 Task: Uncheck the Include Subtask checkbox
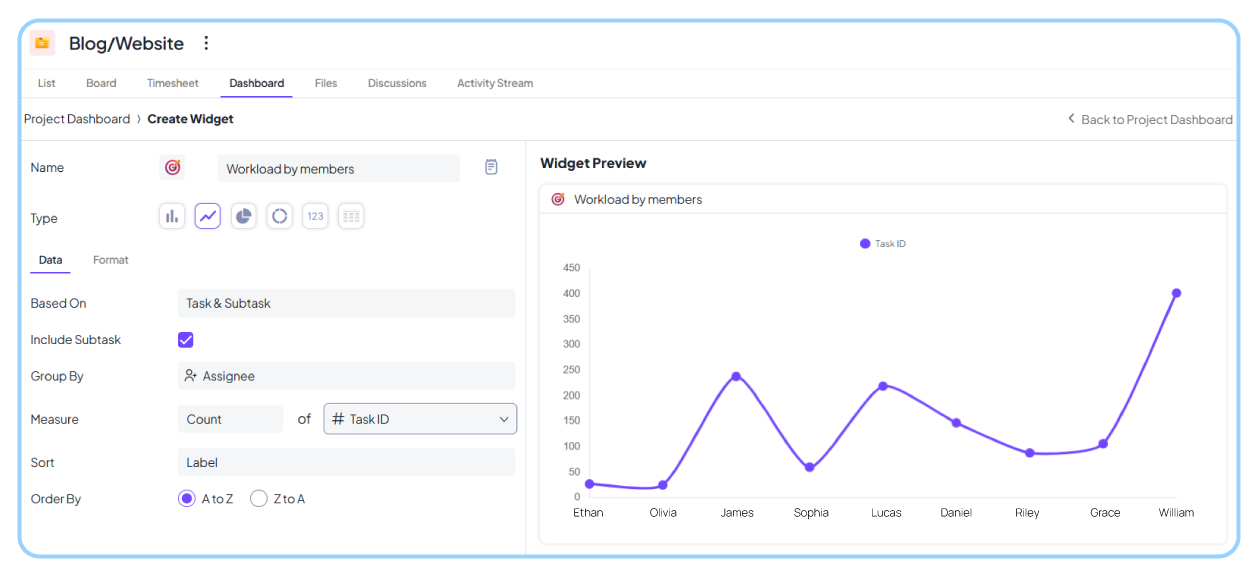click(186, 340)
